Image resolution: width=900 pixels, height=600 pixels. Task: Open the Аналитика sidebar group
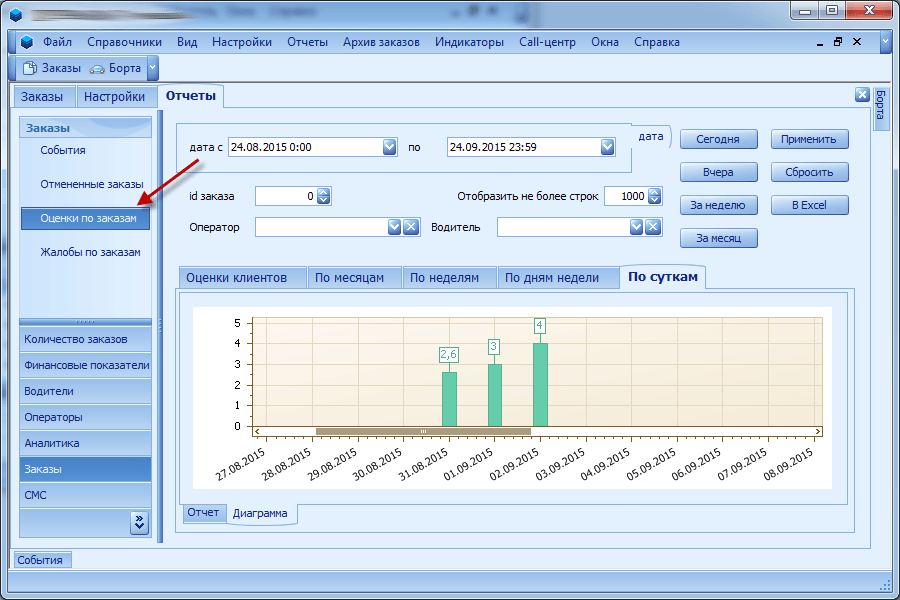point(86,443)
